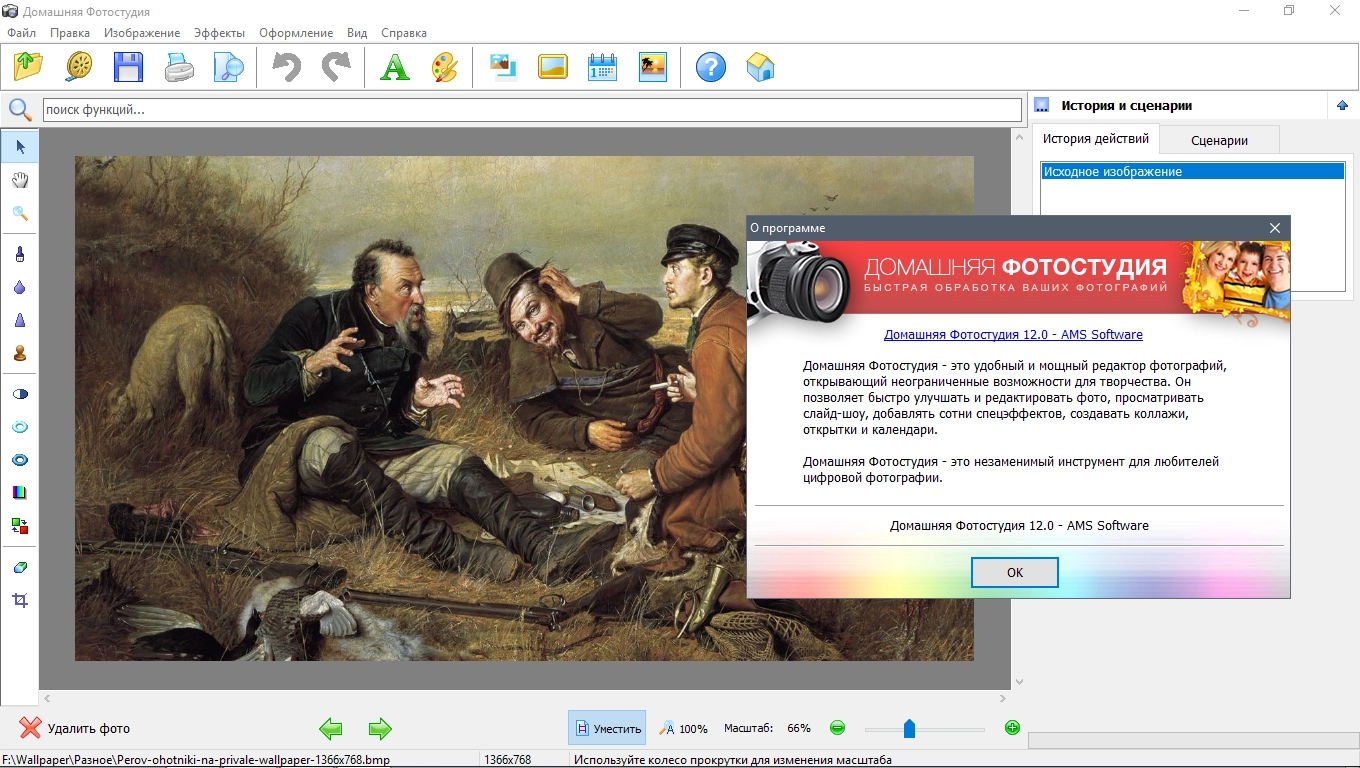Open the Оформление menu
The height and width of the screenshot is (768, 1360).
click(296, 33)
